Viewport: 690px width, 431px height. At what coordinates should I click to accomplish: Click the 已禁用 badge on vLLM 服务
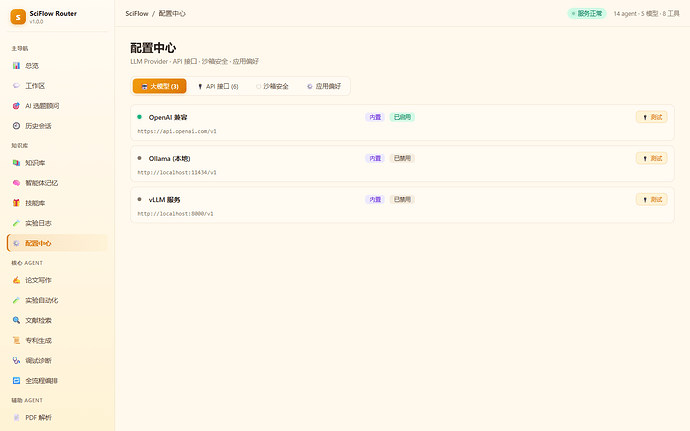pos(402,199)
